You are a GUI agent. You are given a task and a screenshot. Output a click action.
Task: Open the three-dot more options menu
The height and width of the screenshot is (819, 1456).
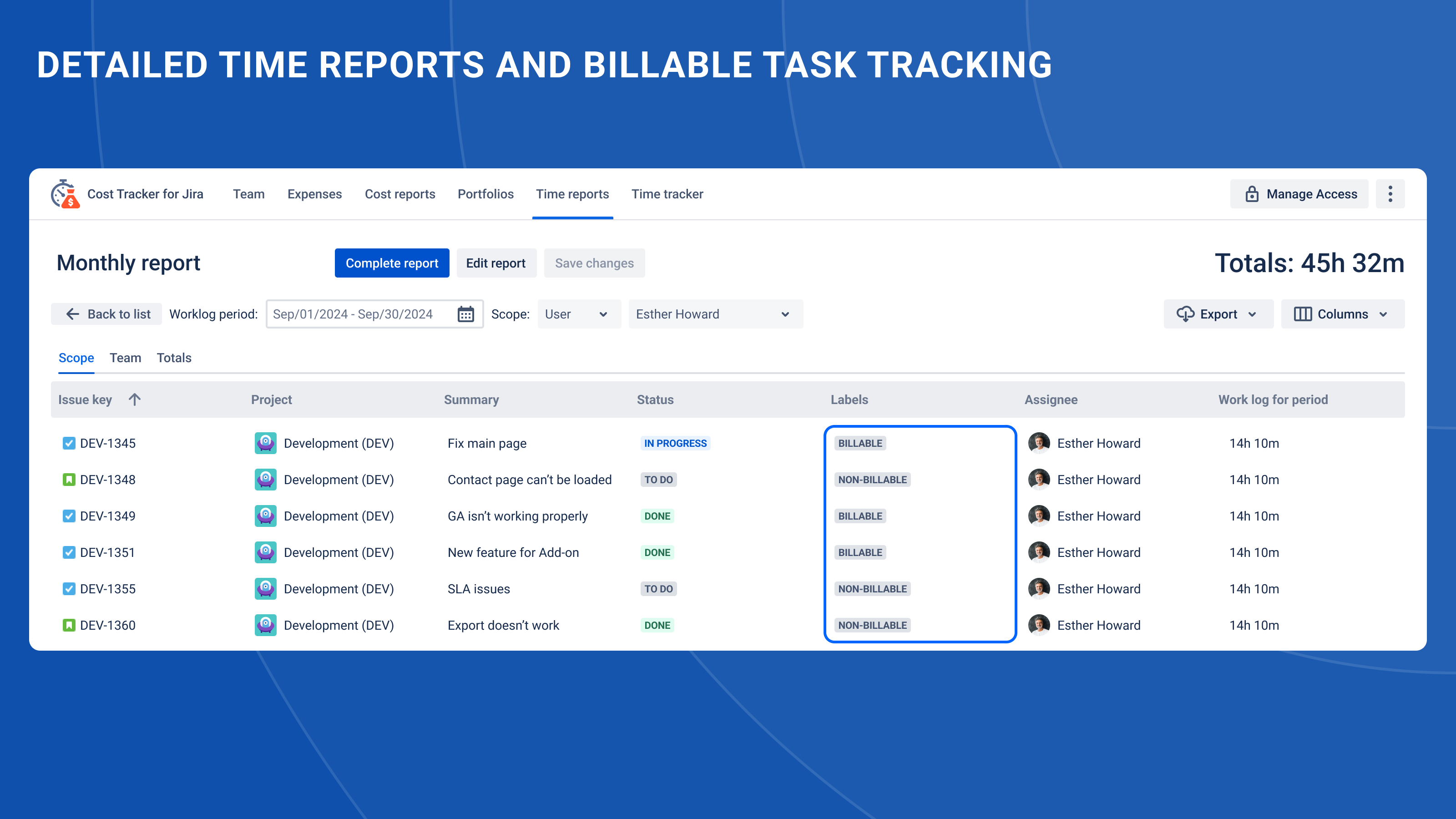click(x=1390, y=194)
